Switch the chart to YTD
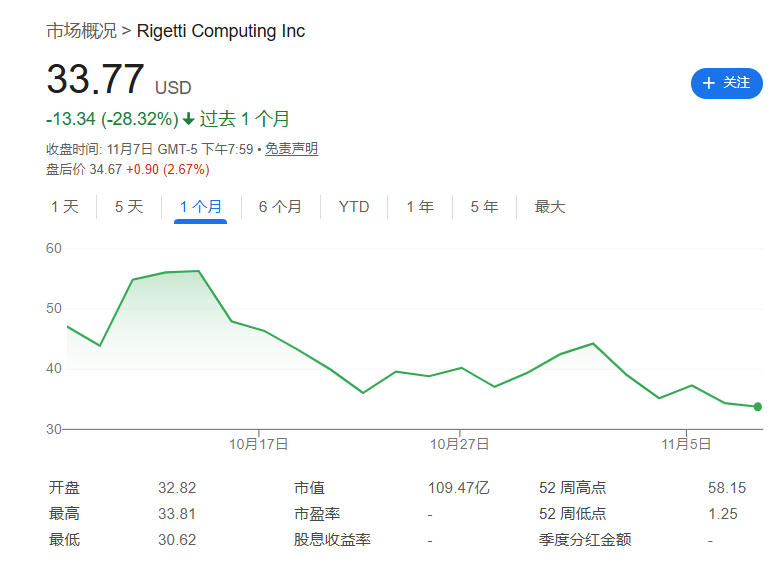Image resolution: width=784 pixels, height=572 pixels. coord(354,207)
